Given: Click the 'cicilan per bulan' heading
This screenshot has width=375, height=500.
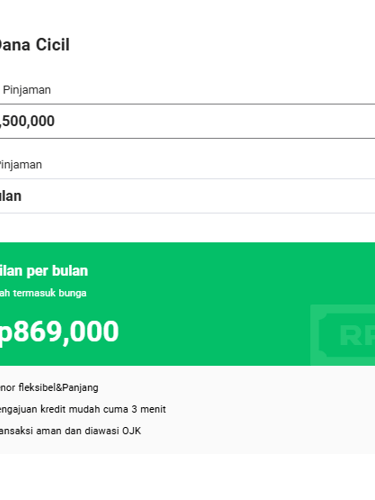Looking at the screenshot, I should tap(44, 271).
